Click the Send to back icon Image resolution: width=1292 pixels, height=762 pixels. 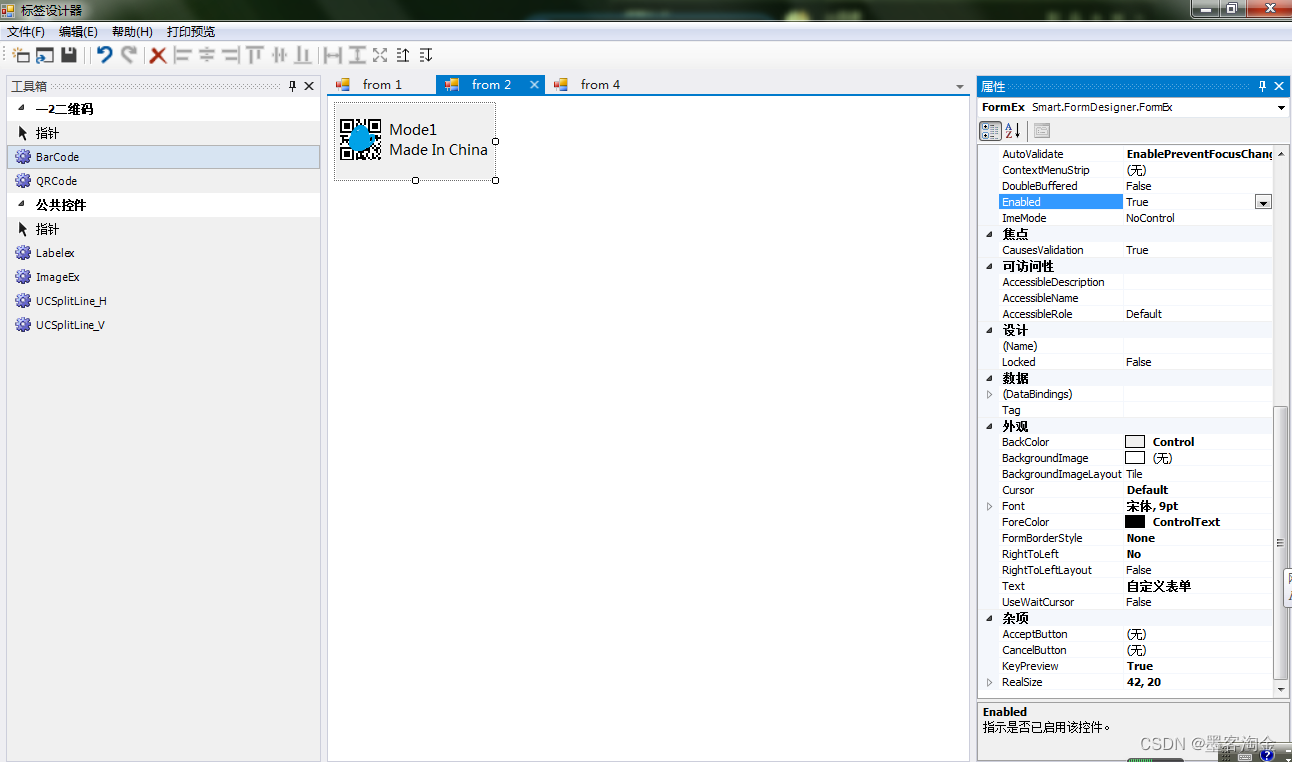click(426, 55)
